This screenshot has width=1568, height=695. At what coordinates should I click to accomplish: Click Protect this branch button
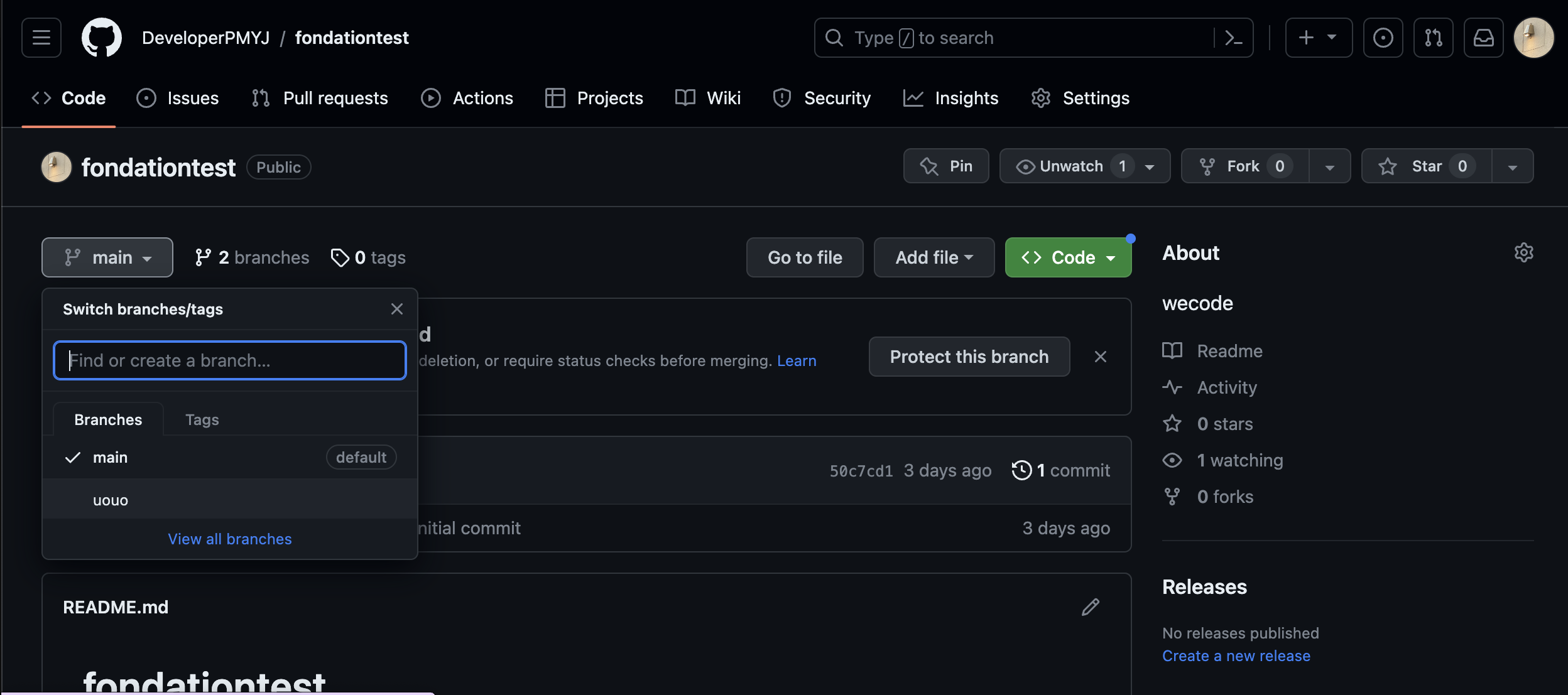click(x=969, y=357)
